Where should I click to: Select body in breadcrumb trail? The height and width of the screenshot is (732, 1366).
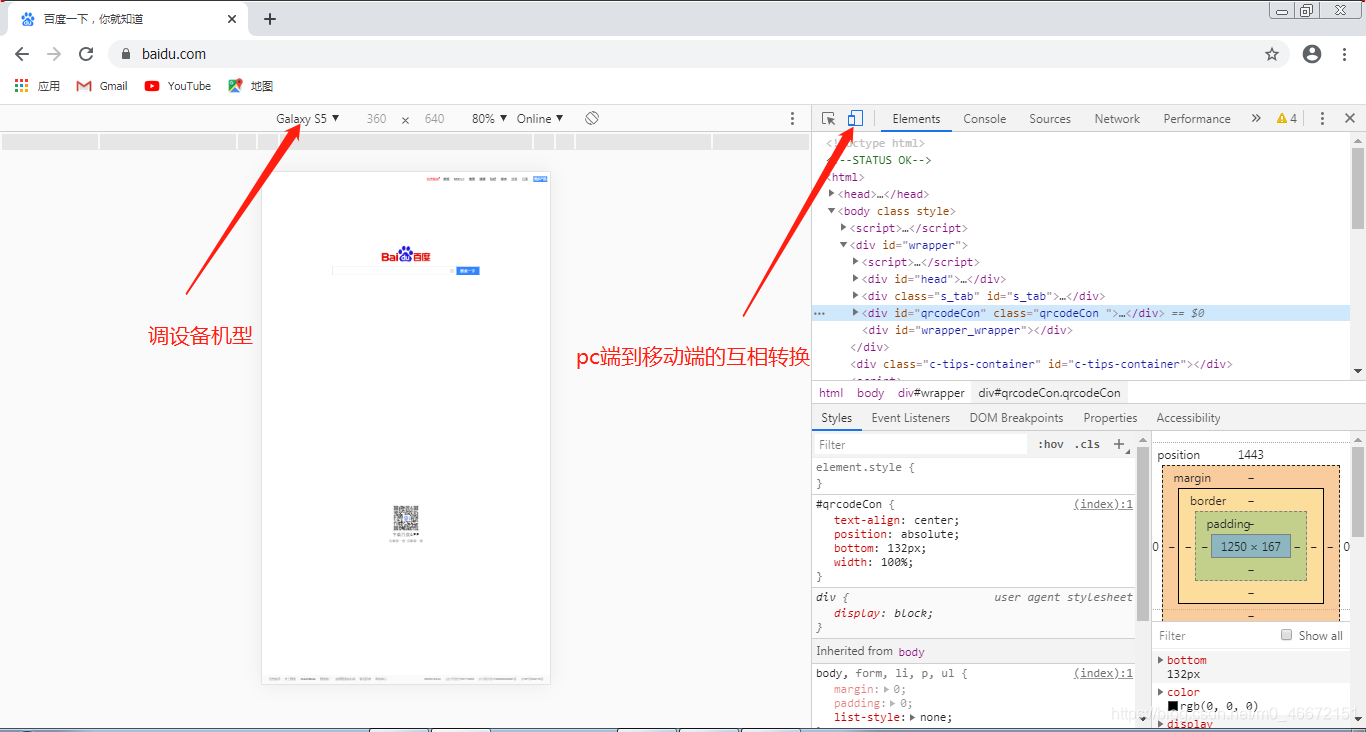point(870,393)
